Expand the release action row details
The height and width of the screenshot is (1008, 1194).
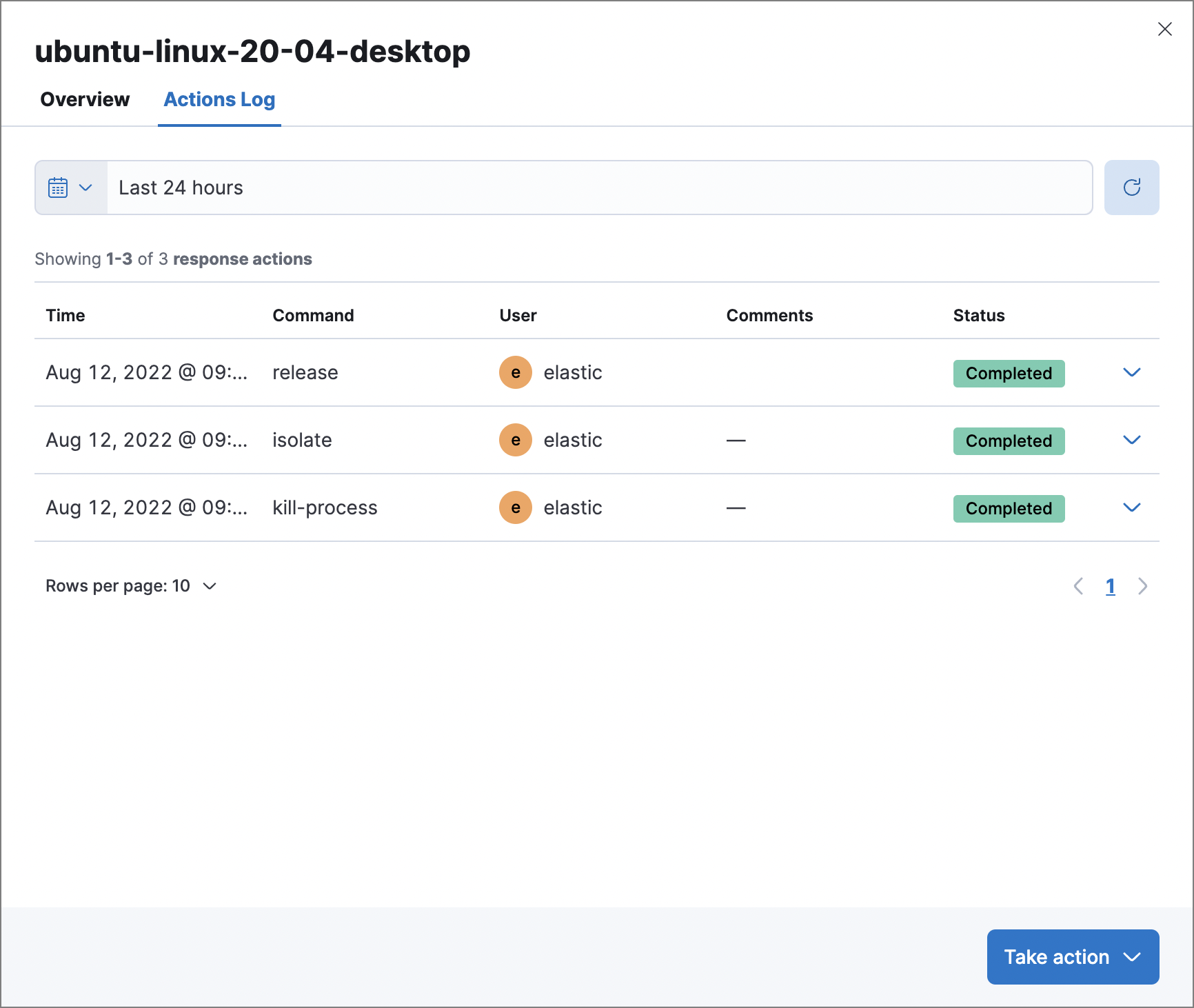[x=1131, y=372]
